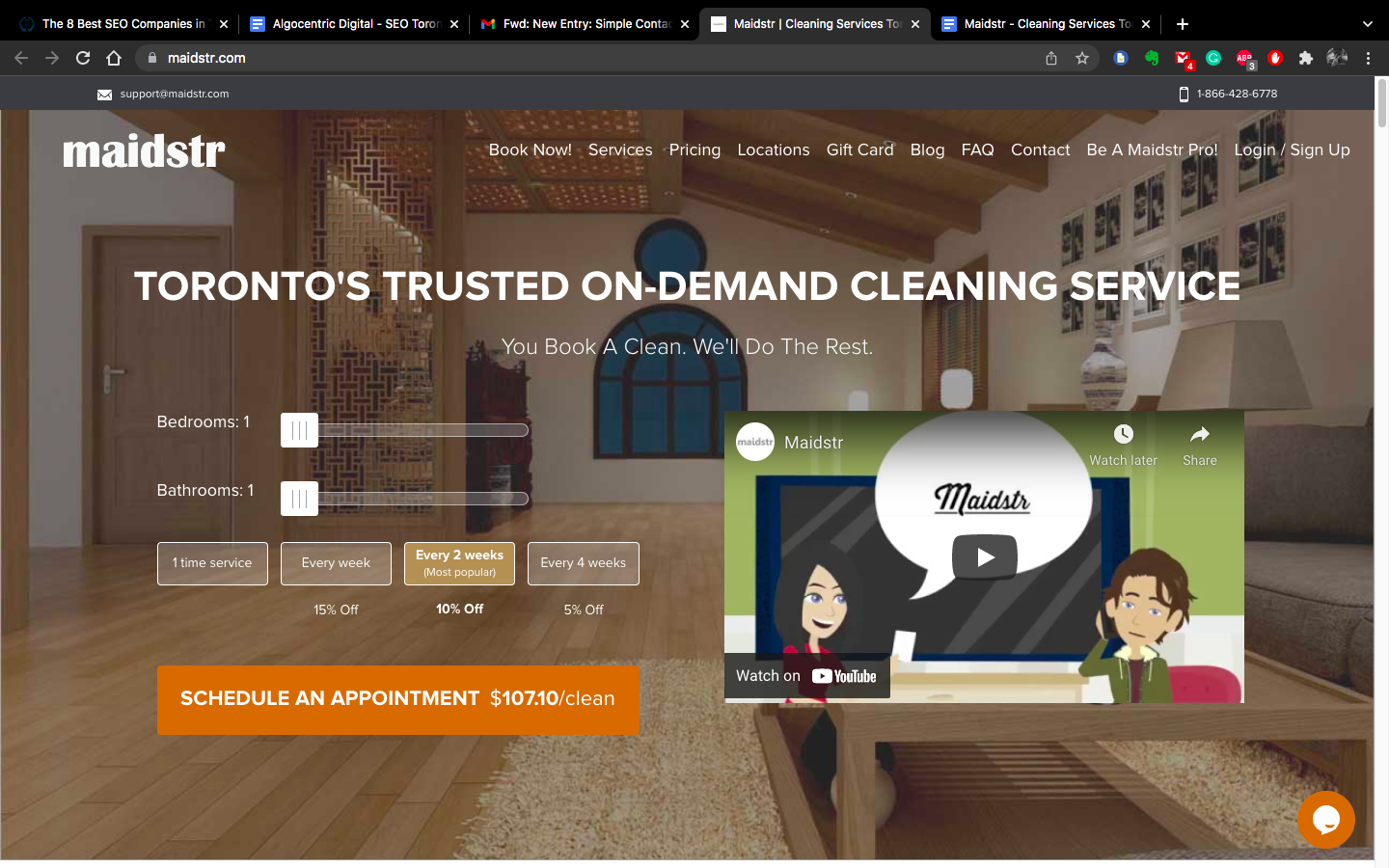This screenshot has width=1389, height=868.
Task: Click the Bathrooms slider handle
Action: tap(299, 499)
